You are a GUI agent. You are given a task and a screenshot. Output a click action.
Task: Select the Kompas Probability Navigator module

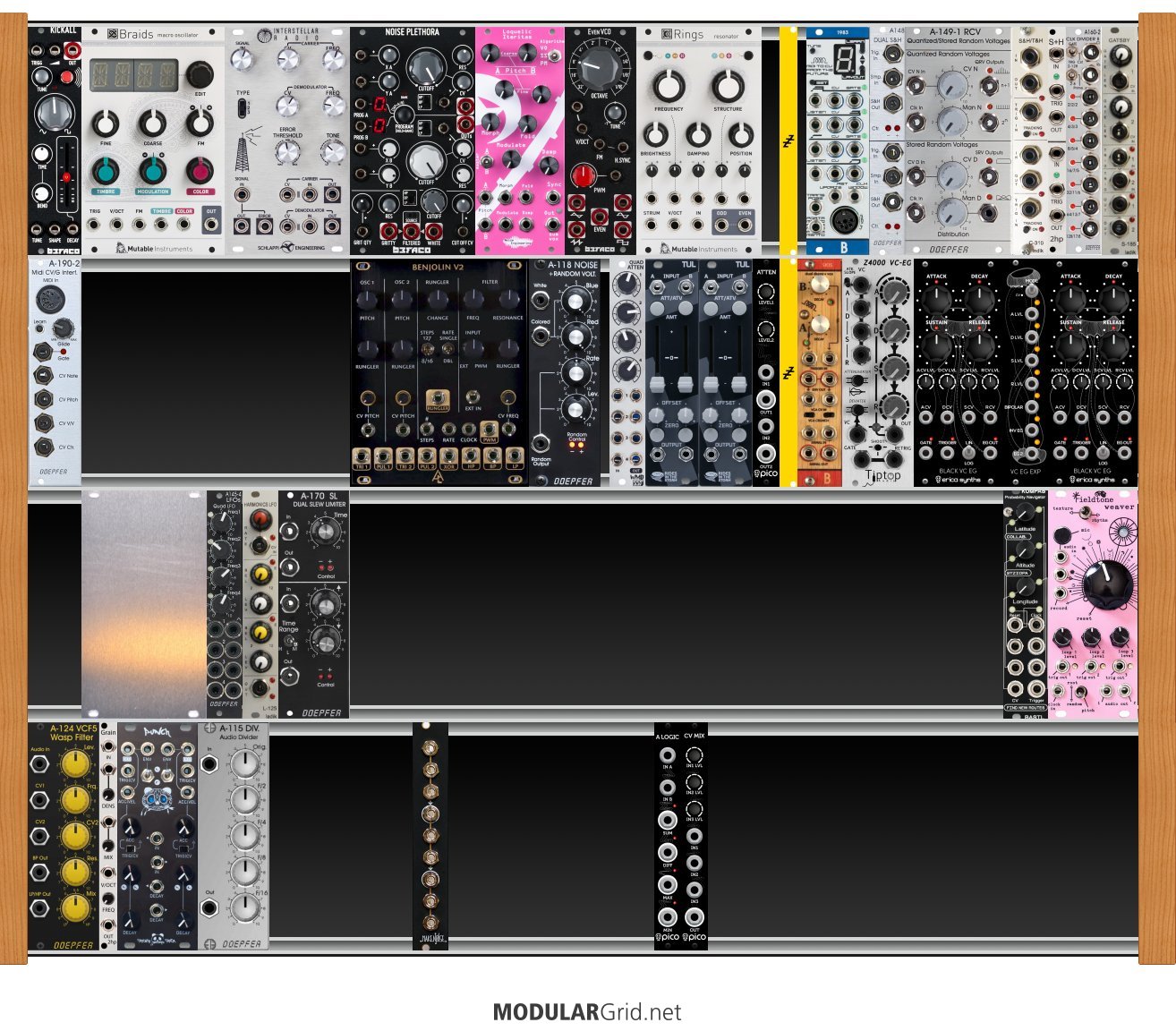tap(1026, 604)
